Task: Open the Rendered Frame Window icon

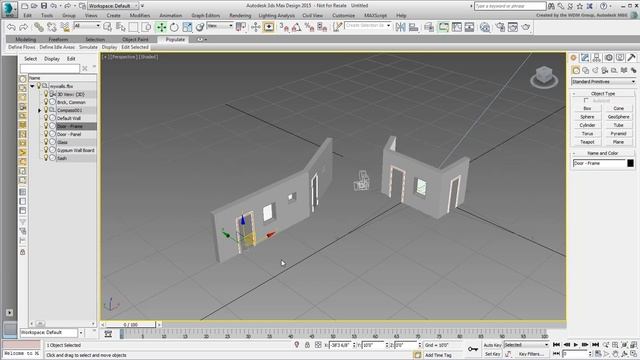Action: [x=513, y=27]
